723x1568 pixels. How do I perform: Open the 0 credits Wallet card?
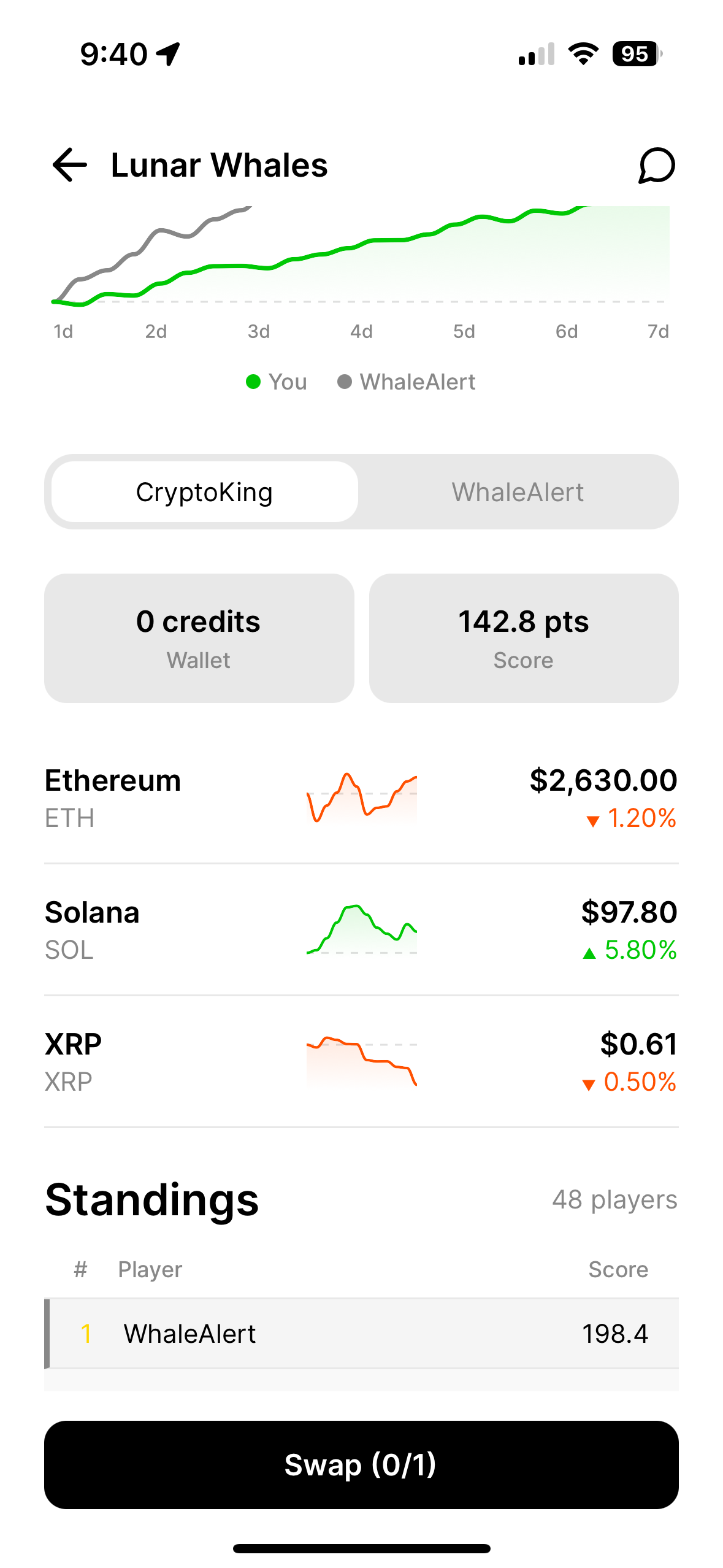[x=199, y=638]
